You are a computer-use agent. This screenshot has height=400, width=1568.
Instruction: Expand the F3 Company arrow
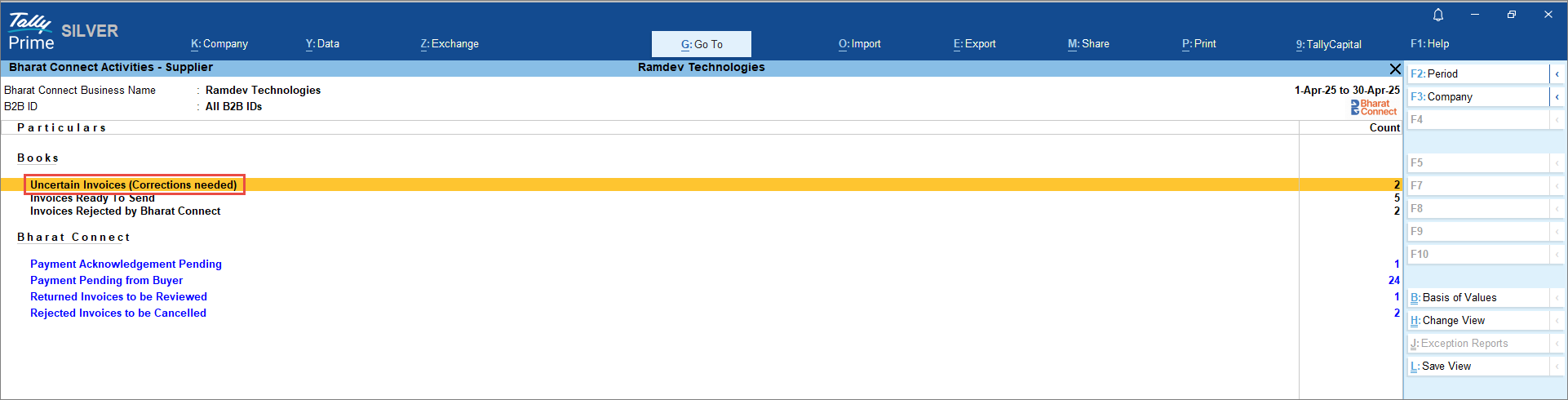(x=1557, y=97)
